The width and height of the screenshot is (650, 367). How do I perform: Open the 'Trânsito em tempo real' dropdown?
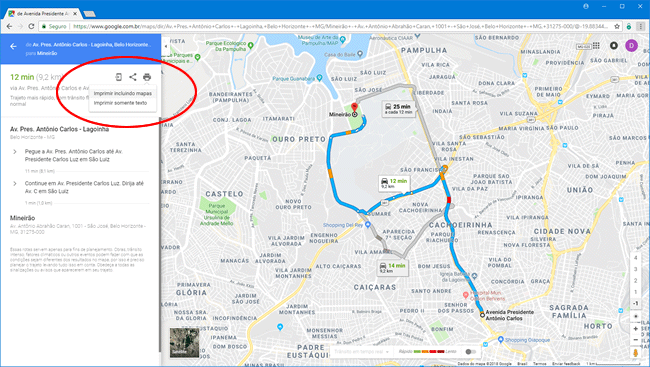pyautogui.click(x=361, y=352)
